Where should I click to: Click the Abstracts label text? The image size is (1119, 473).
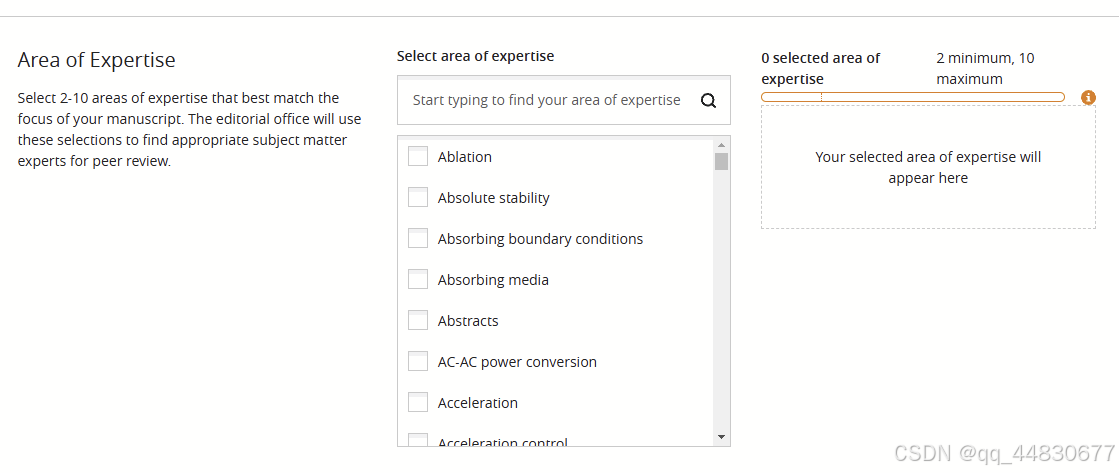pos(468,321)
